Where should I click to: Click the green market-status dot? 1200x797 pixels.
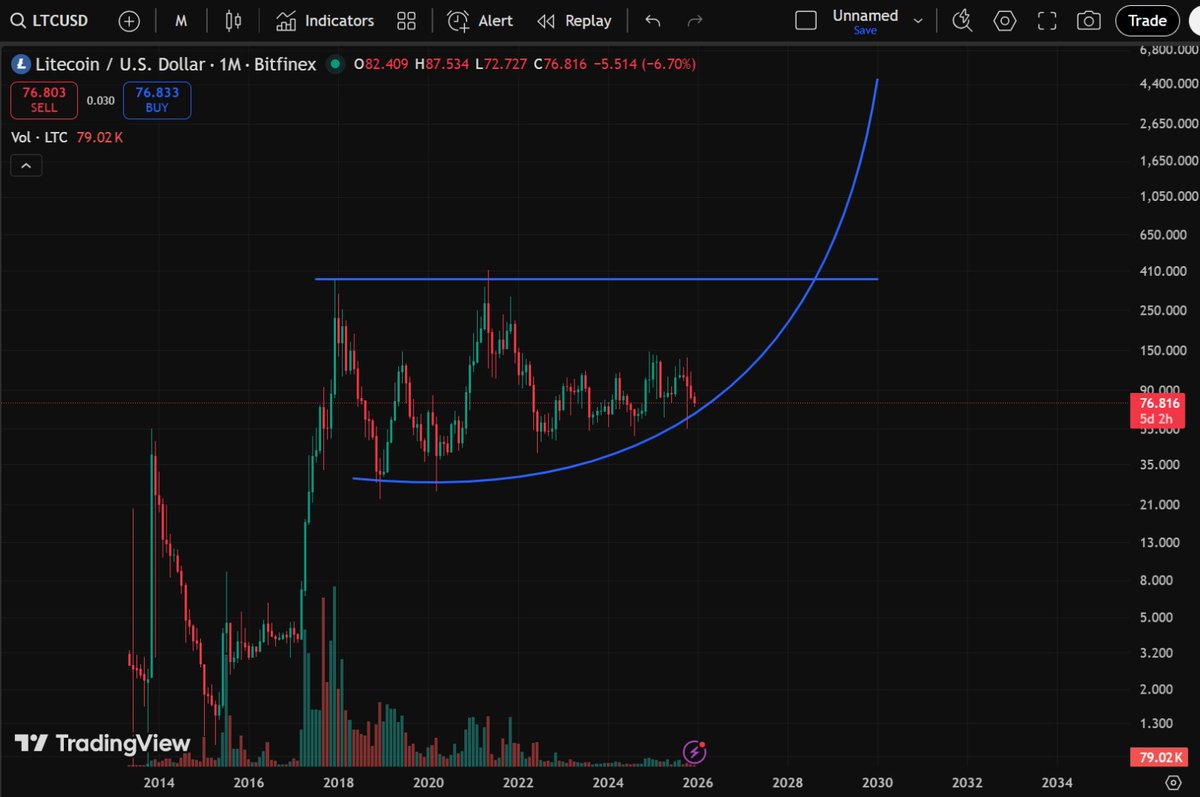[x=336, y=64]
